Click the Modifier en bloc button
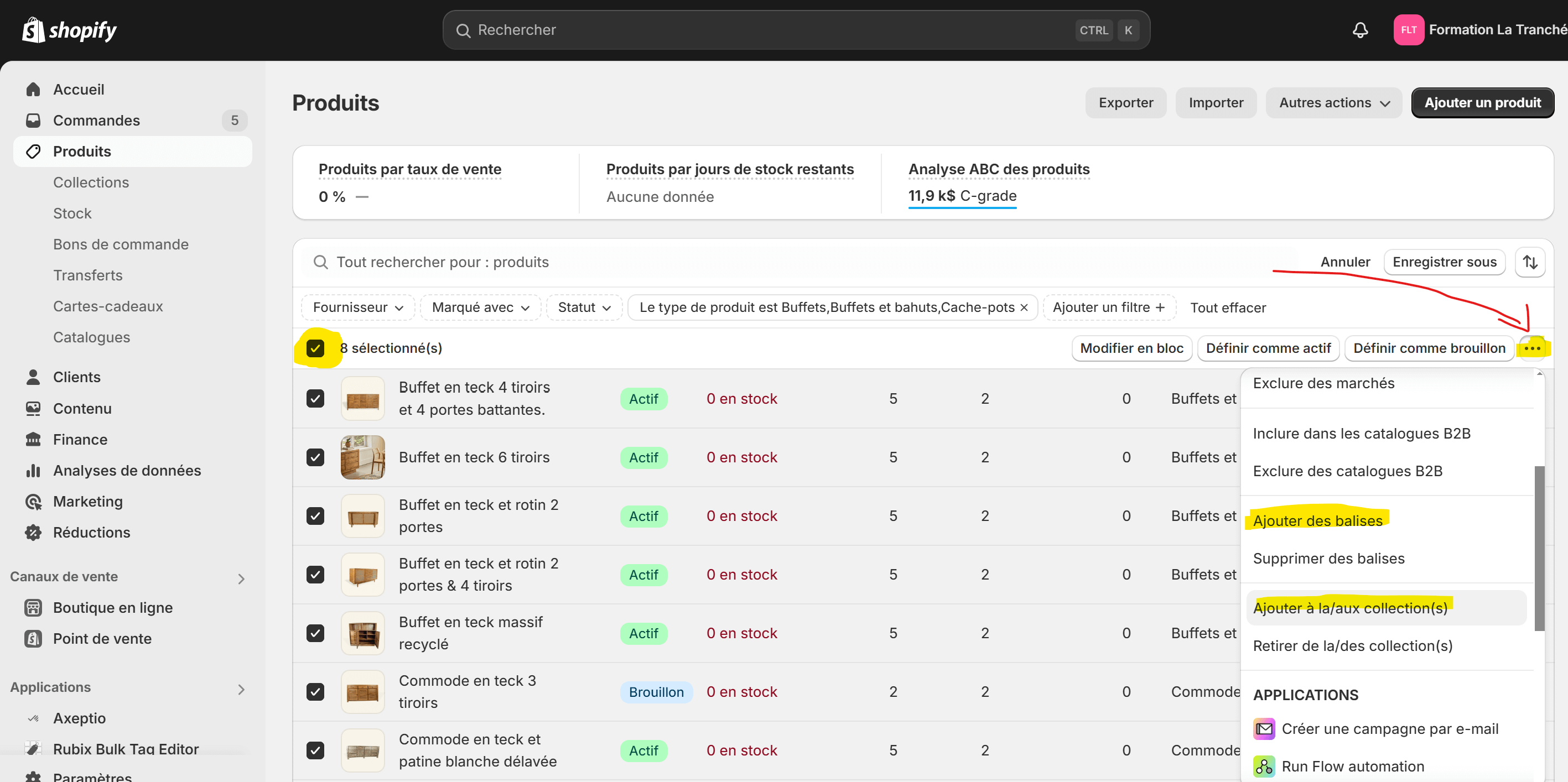This screenshot has height=782, width=1568. pyautogui.click(x=1131, y=348)
